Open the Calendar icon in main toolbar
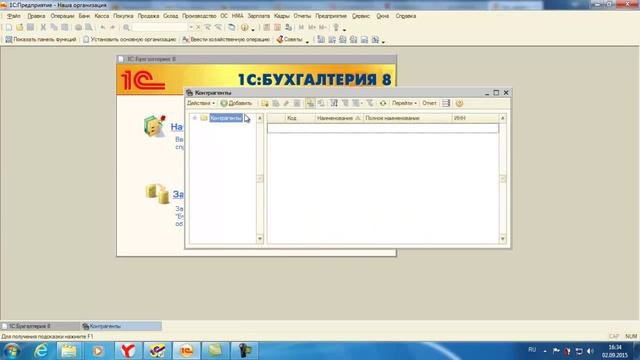 [x=277, y=27]
